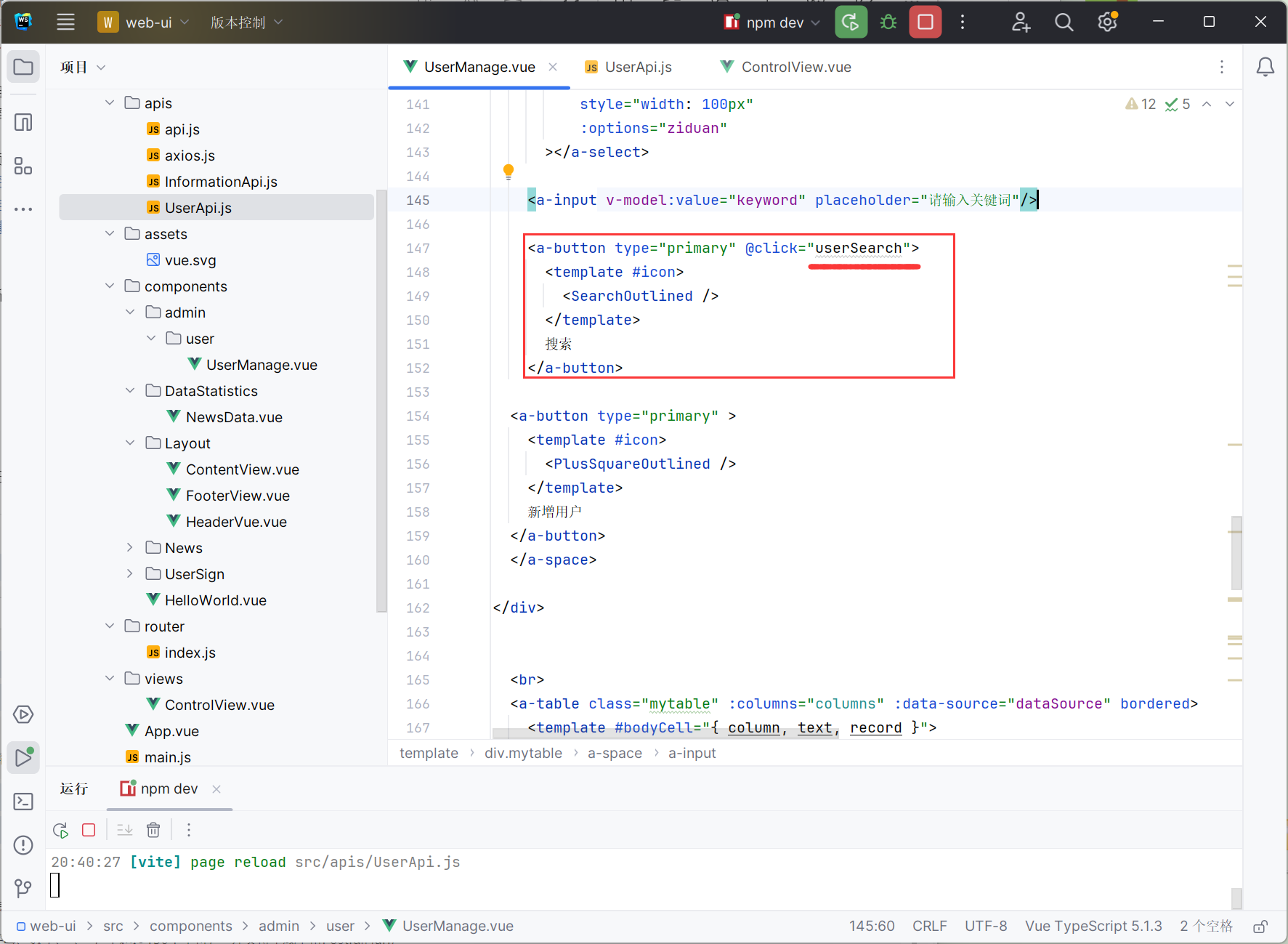1288x944 pixels.
Task: Open Code With Me user icon
Action: [1021, 23]
